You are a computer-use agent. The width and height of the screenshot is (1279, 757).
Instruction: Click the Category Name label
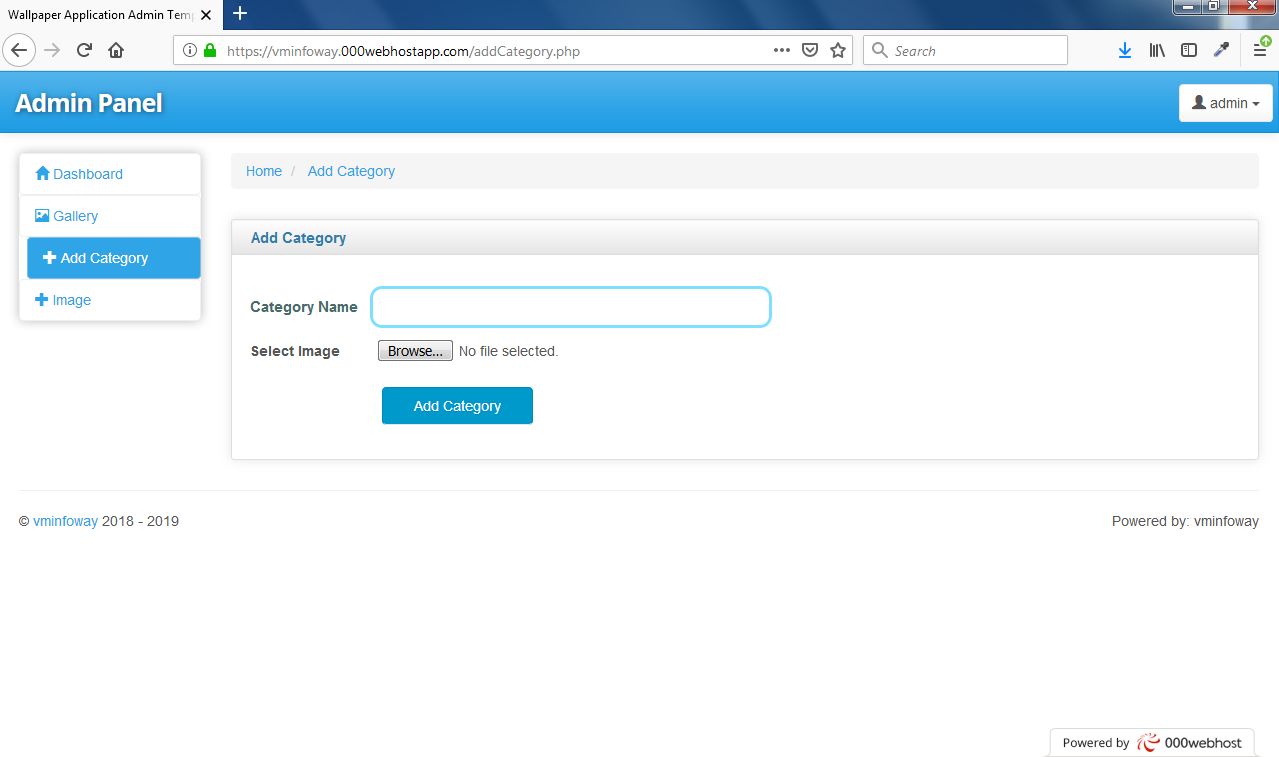304,307
